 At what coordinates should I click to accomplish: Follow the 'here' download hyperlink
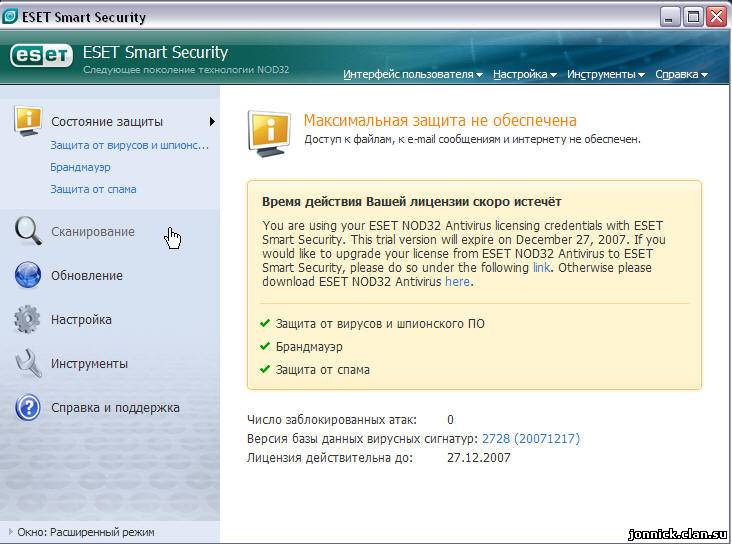tap(458, 282)
